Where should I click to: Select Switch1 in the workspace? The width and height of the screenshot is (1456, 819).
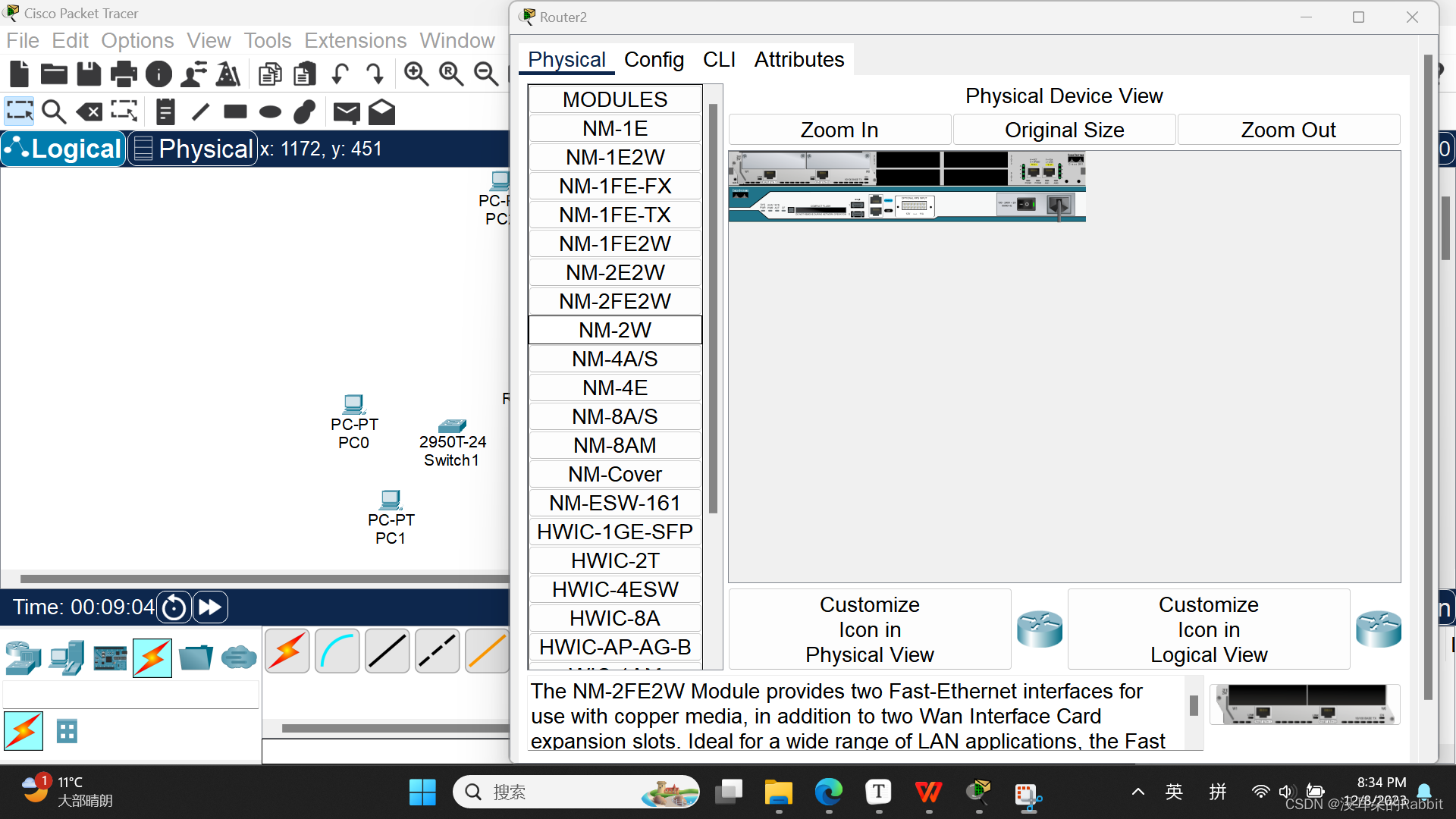coord(452,444)
